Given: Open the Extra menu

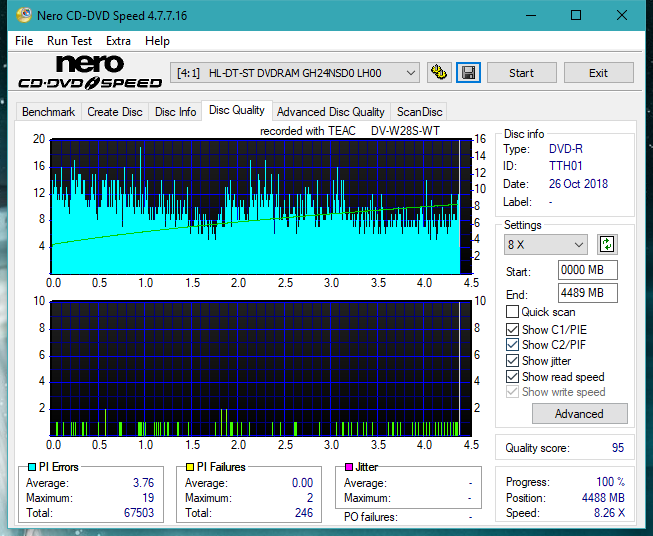Looking at the screenshot, I should (x=118, y=41).
